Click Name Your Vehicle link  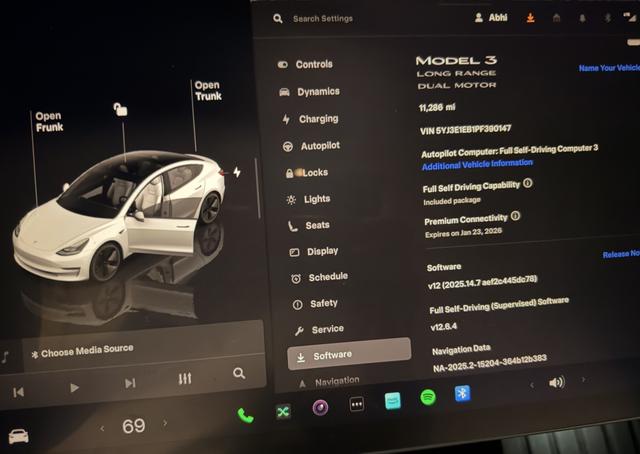(x=609, y=68)
